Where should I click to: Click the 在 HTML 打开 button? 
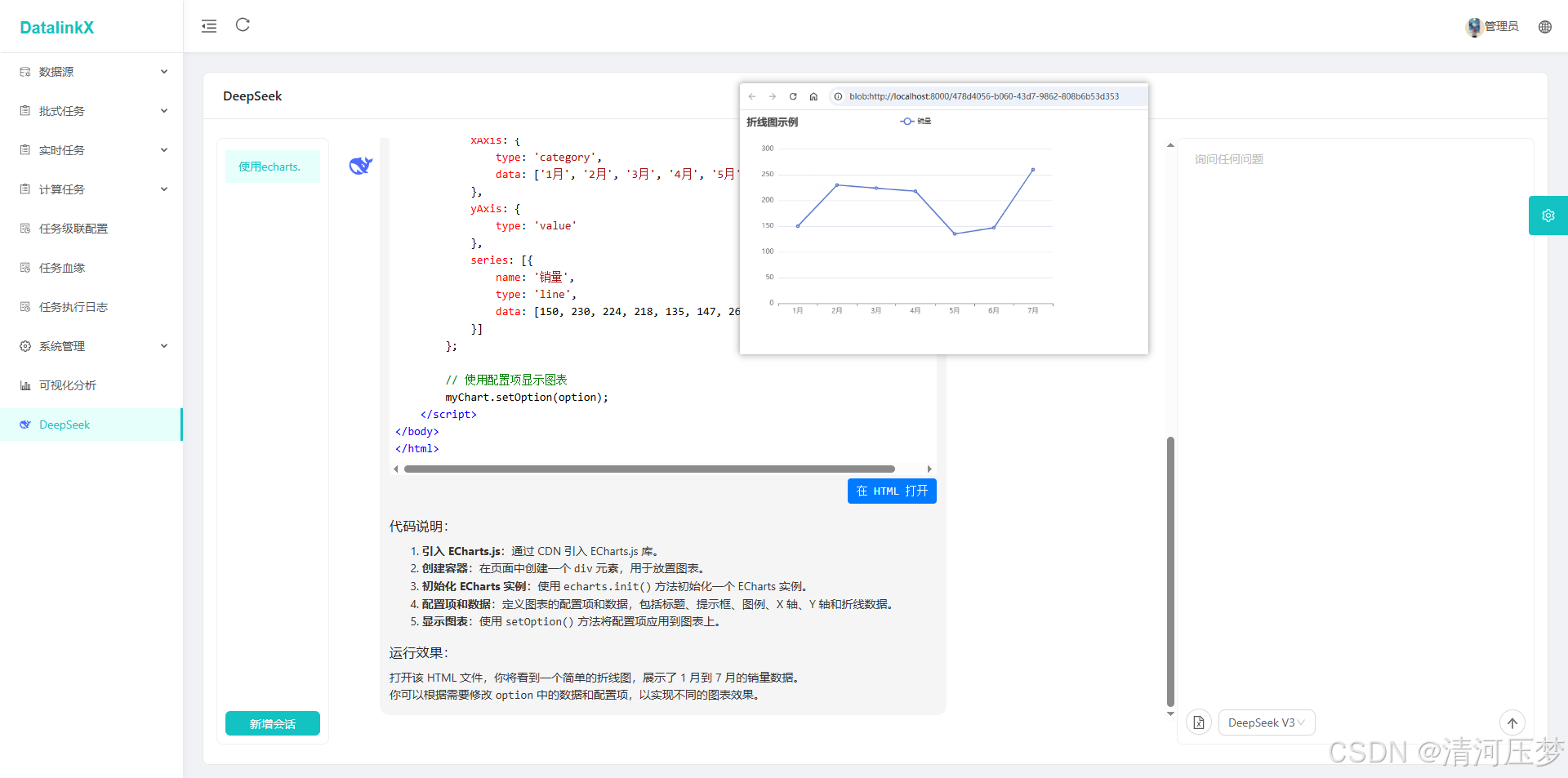[892, 491]
